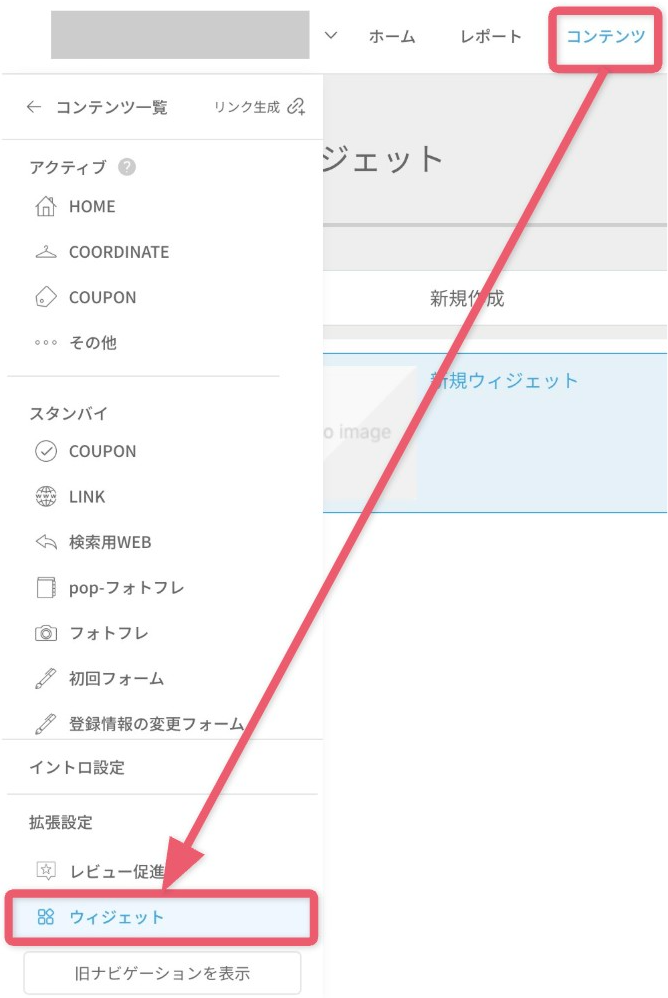The height and width of the screenshot is (998, 668).
Task: Open standby COUPON content
Action: 102,451
